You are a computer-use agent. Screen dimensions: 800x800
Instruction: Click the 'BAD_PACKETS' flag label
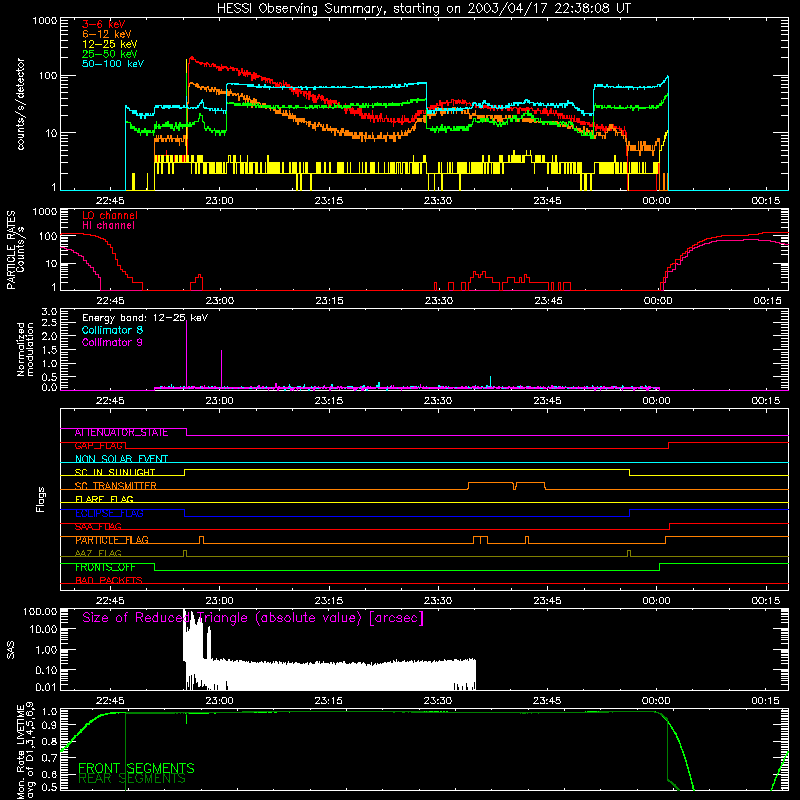pyautogui.click(x=109, y=581)
